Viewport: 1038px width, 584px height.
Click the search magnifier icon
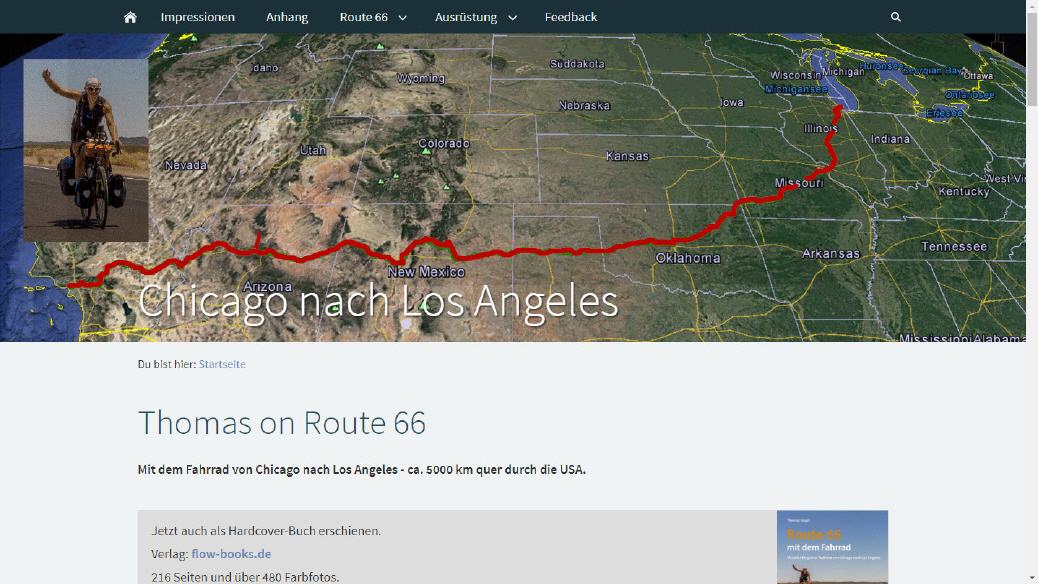[896, 17]
